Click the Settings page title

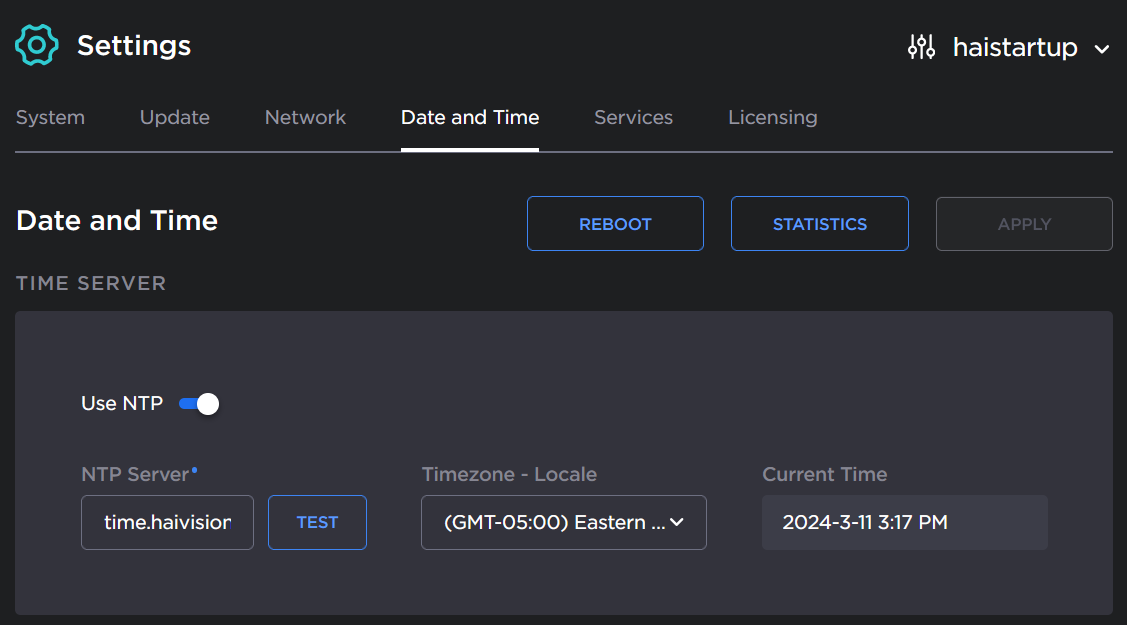134,46
